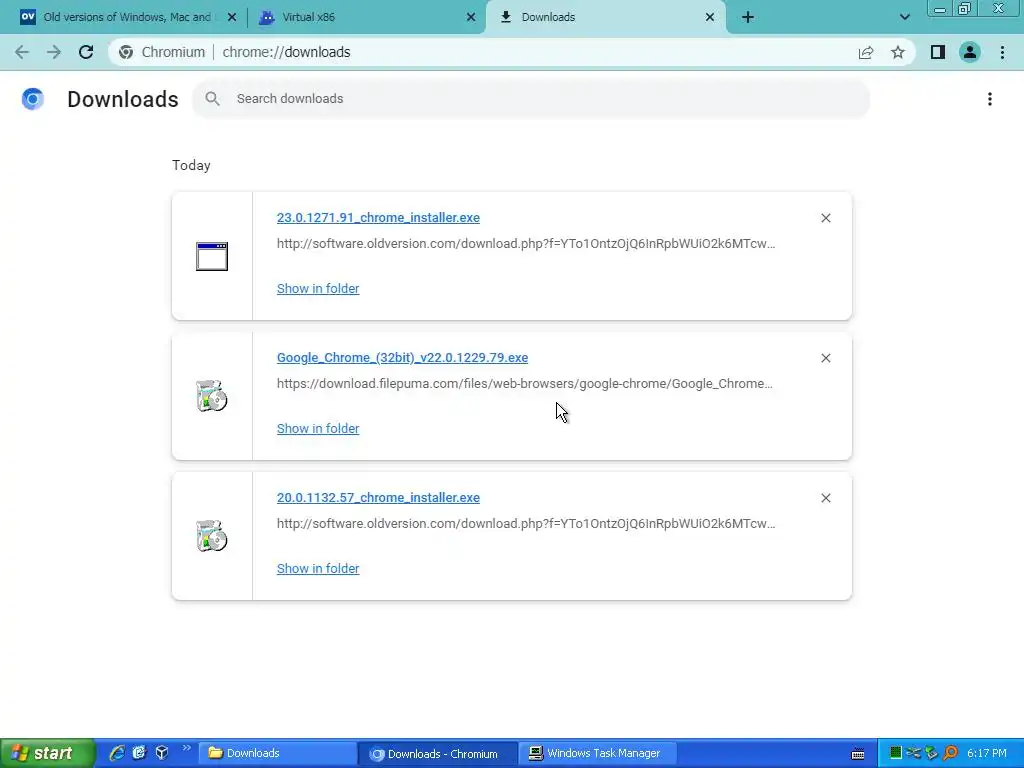Click the green CPU usage tray icon
This screenshot has width=1024, height=768.
[896, 753]
